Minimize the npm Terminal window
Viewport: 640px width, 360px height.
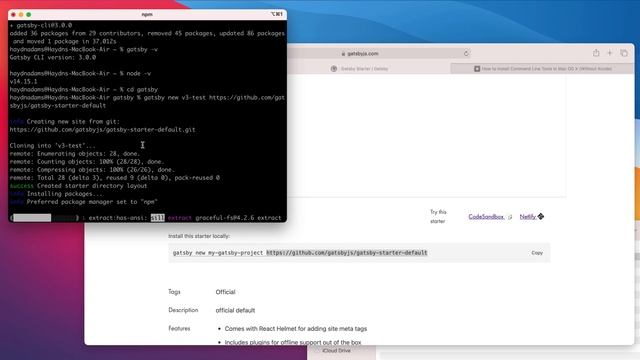click(x=21, y=15)
